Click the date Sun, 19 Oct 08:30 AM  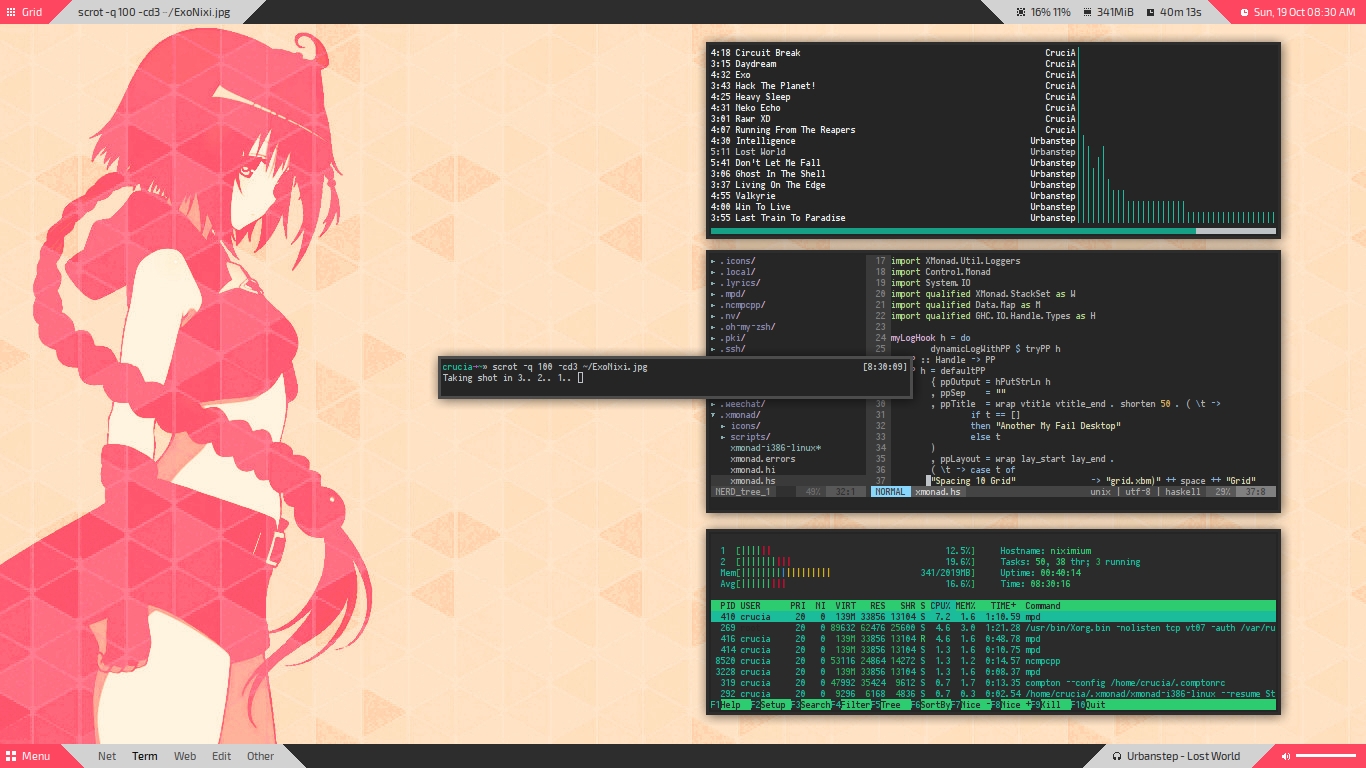(1305, 12)
